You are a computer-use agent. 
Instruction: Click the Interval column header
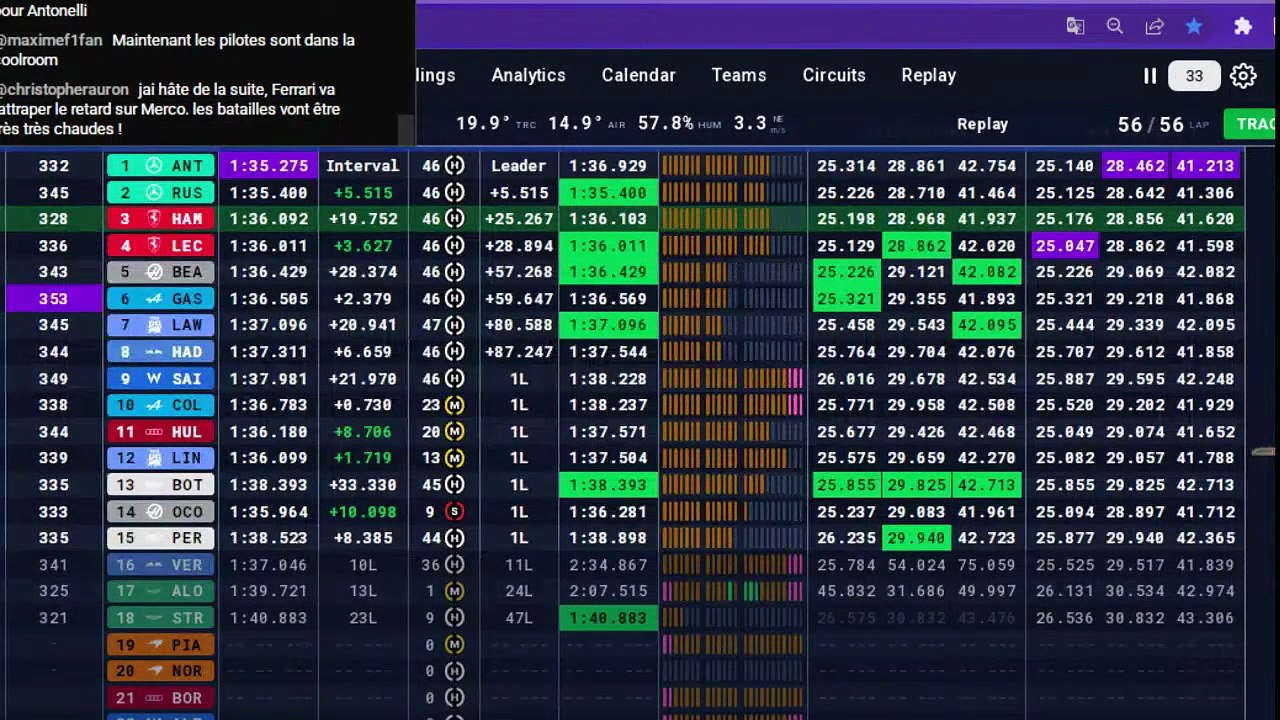click(362, 166)
